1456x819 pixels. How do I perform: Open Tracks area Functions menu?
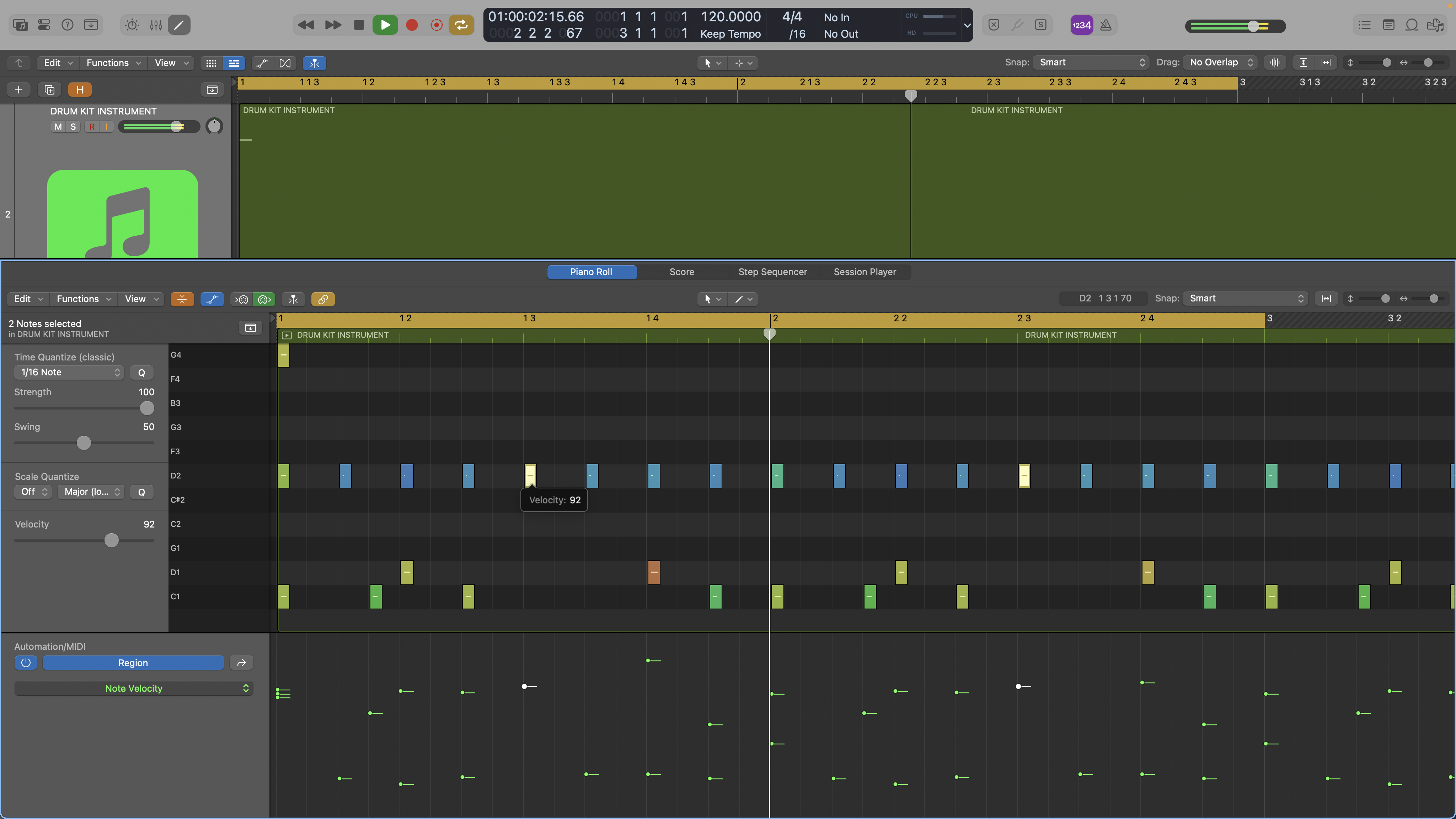coord(114,63)
